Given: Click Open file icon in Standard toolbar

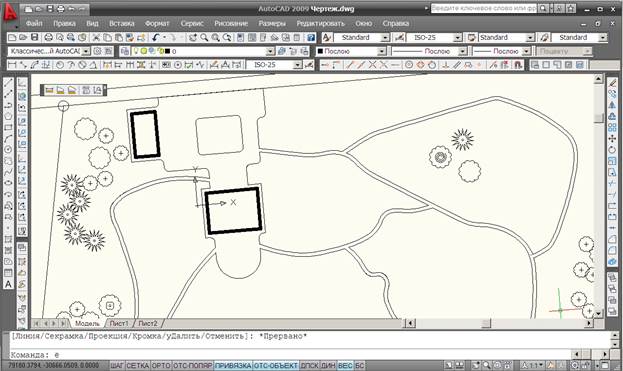Looking at the screenshot, I should 23,37.
